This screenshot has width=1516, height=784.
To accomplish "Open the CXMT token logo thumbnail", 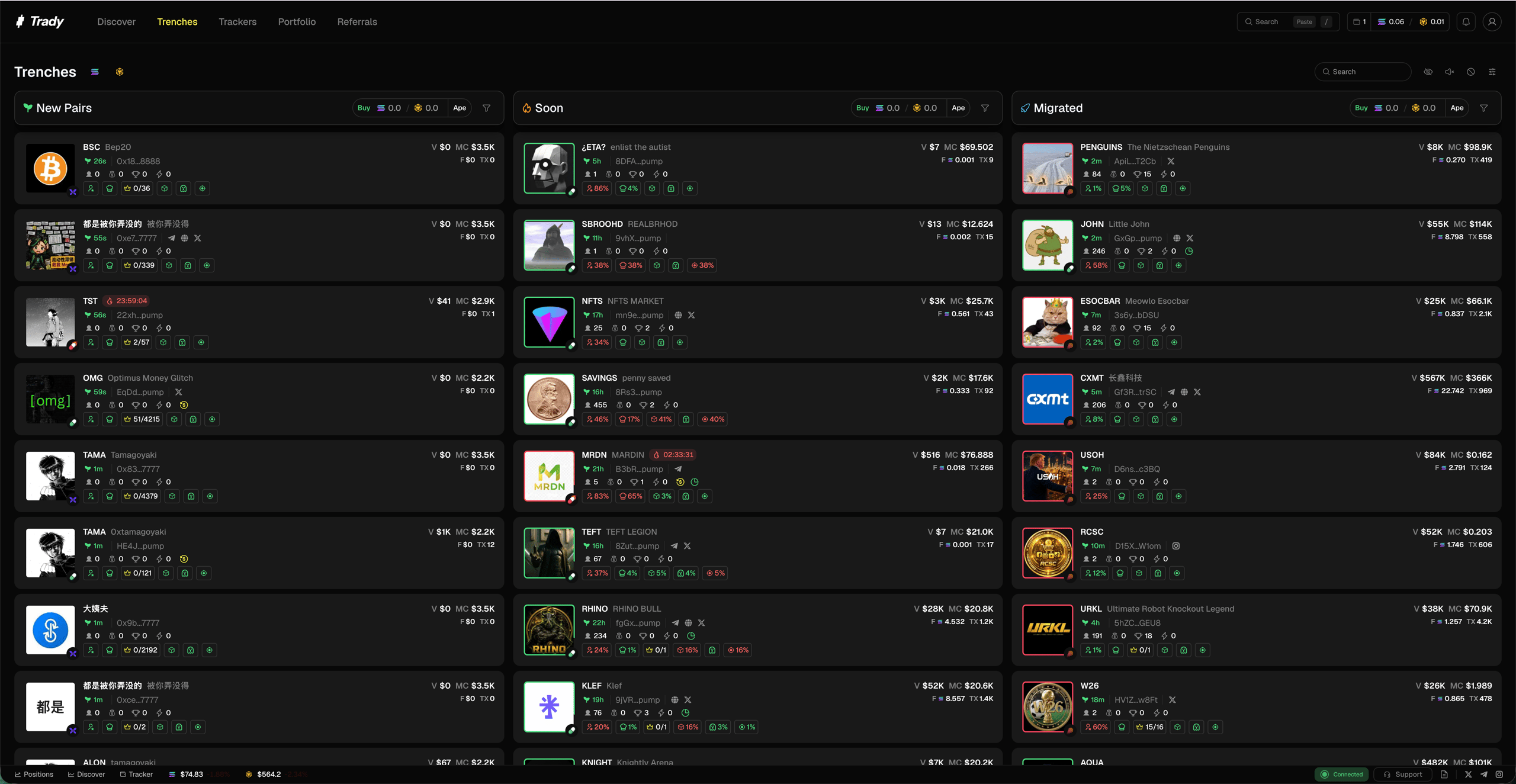I will [1048, 399].
